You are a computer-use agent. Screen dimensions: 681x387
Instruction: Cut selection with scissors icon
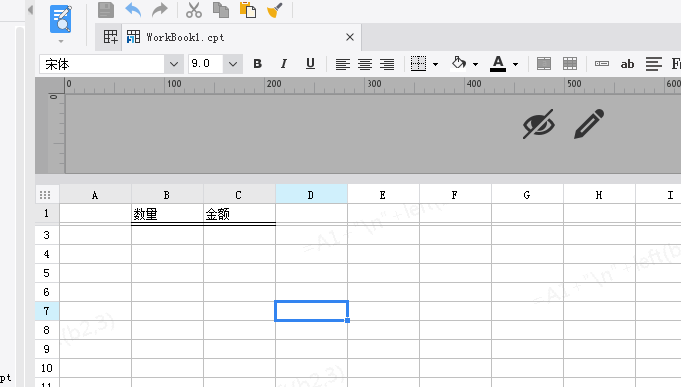[194, 10]
